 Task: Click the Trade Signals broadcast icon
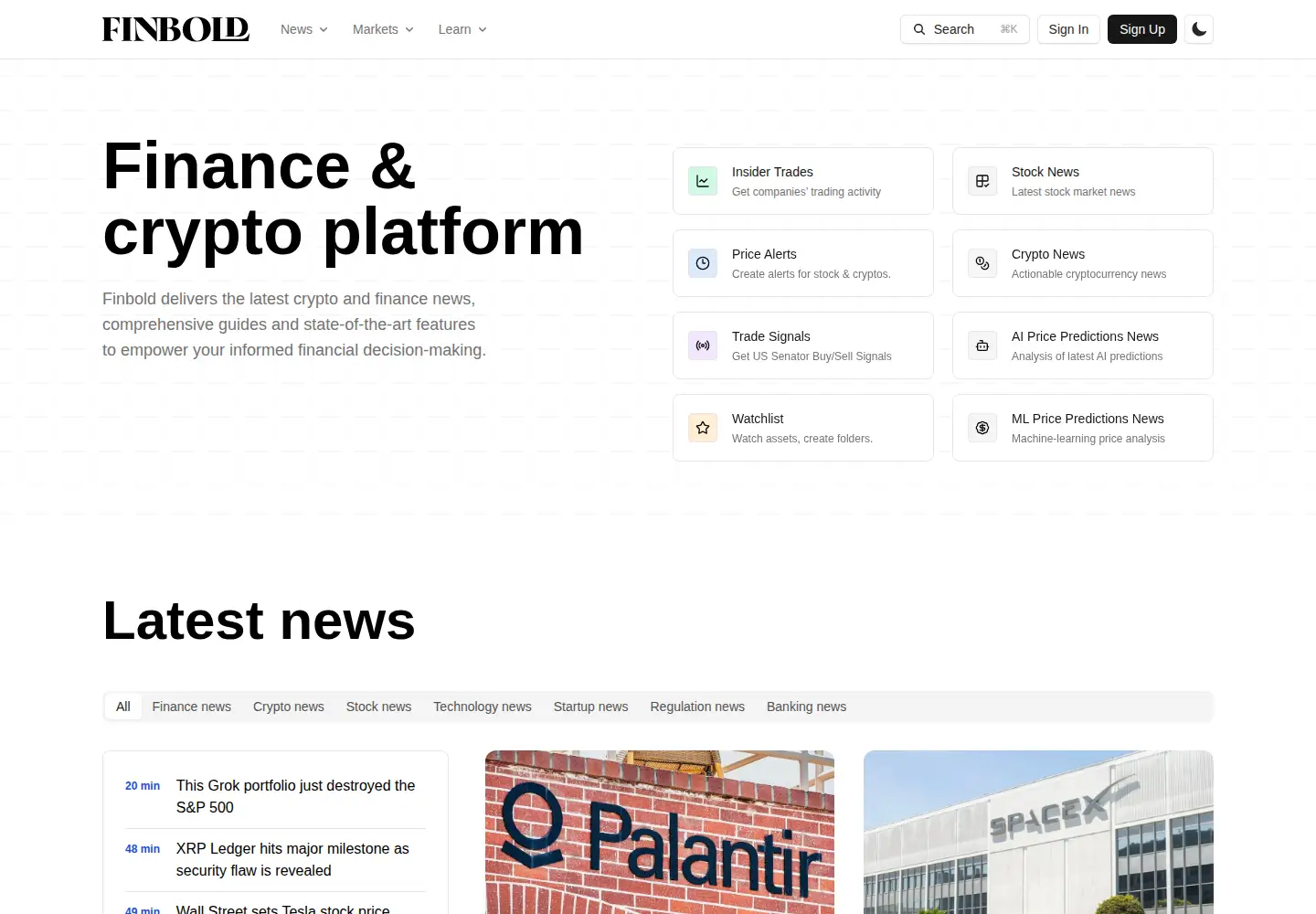(x=703, y=345)
